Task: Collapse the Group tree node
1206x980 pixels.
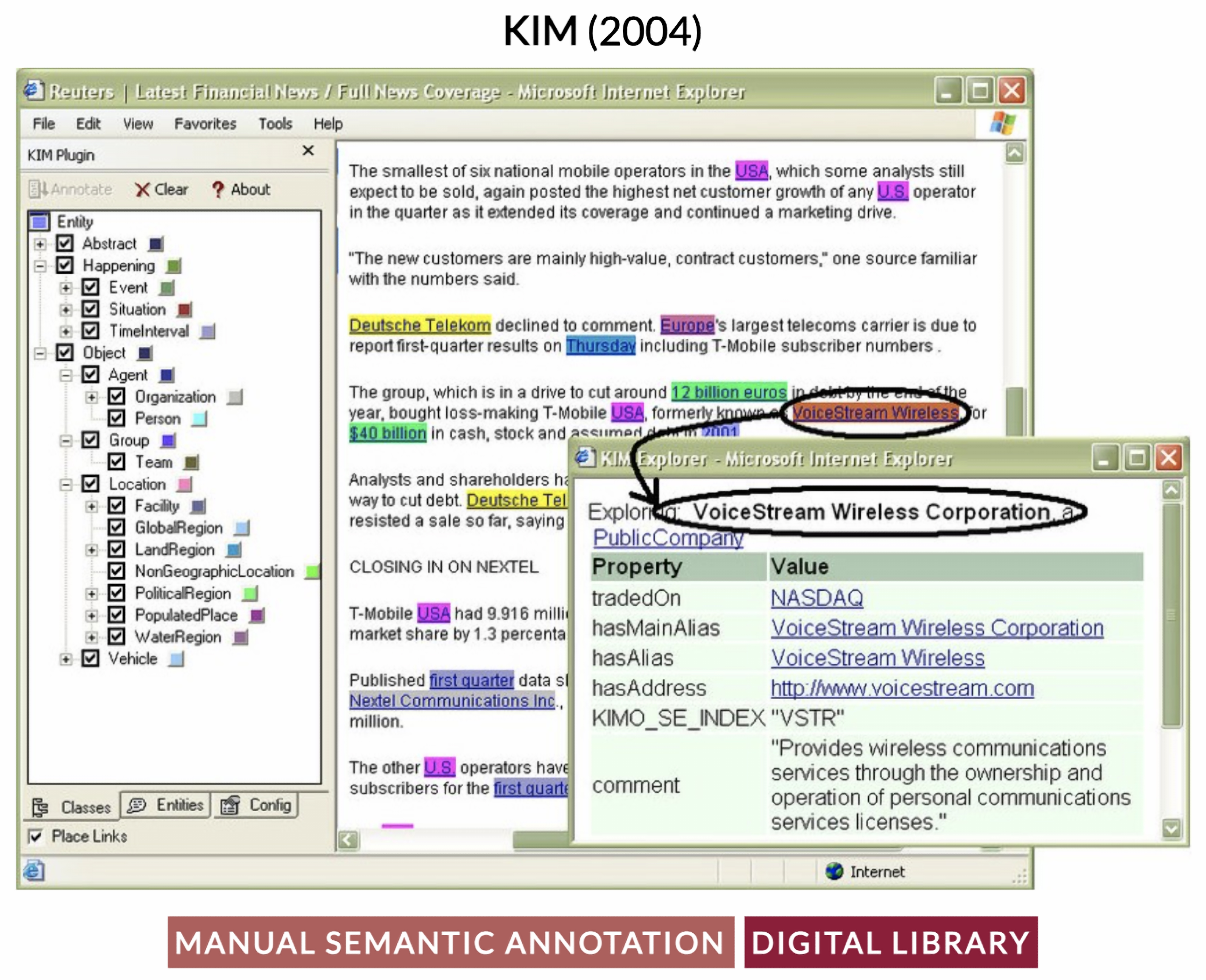Action: [66, 441]
